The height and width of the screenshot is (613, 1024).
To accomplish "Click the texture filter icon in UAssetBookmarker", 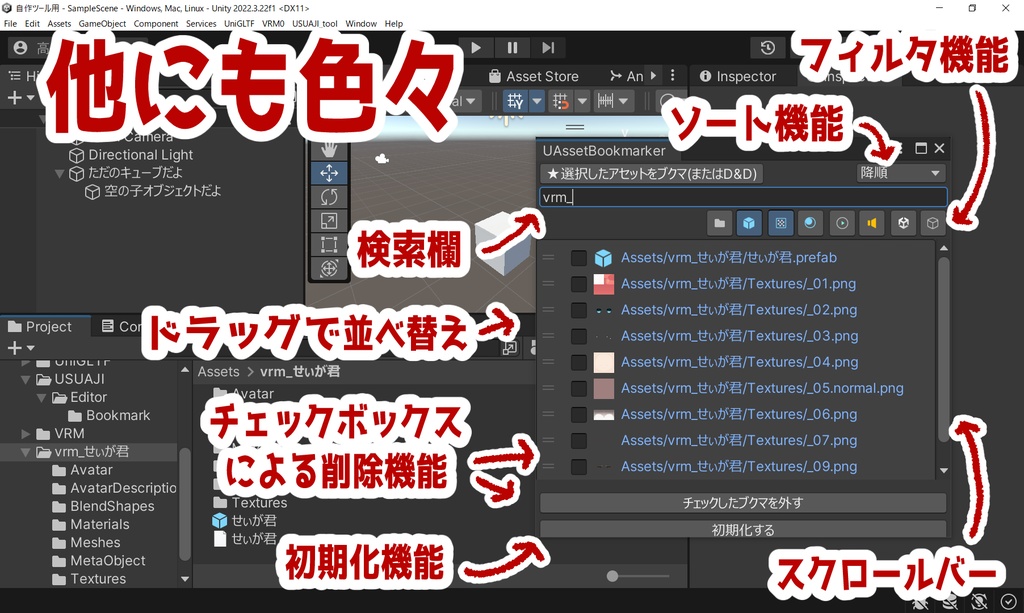I will (x=780, y=223).
